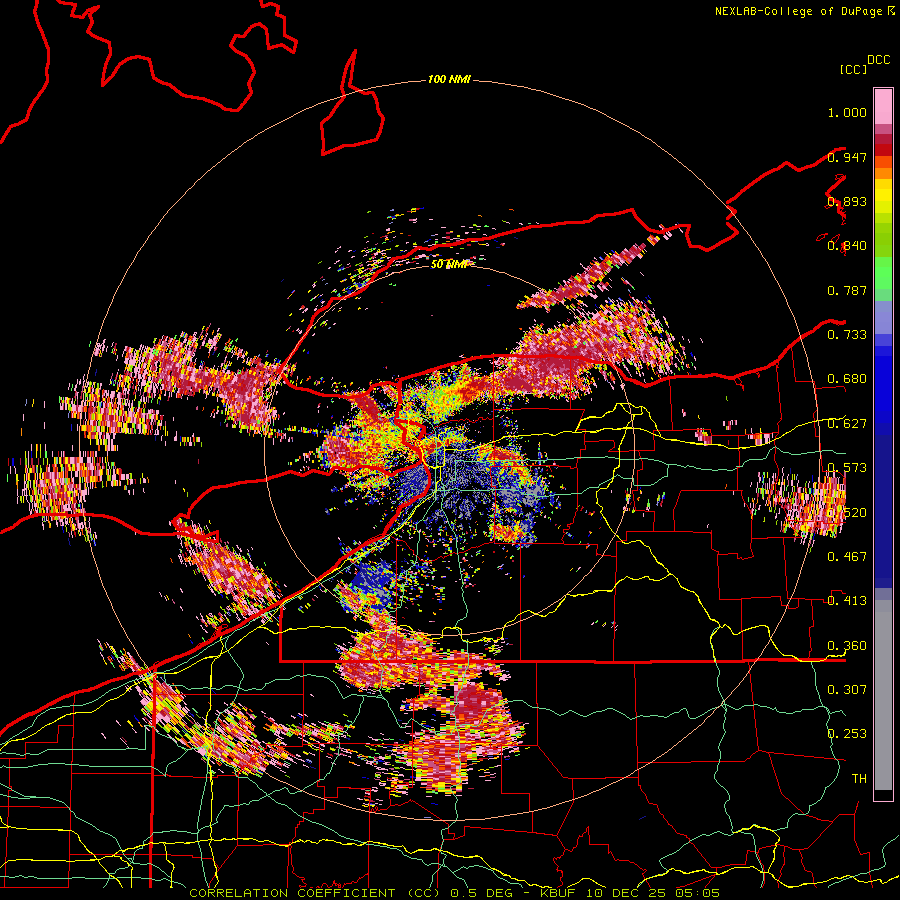This screenshot has height=900, width=900.
Task: Select the 0.307 legend value
Action: coord(847,689)
